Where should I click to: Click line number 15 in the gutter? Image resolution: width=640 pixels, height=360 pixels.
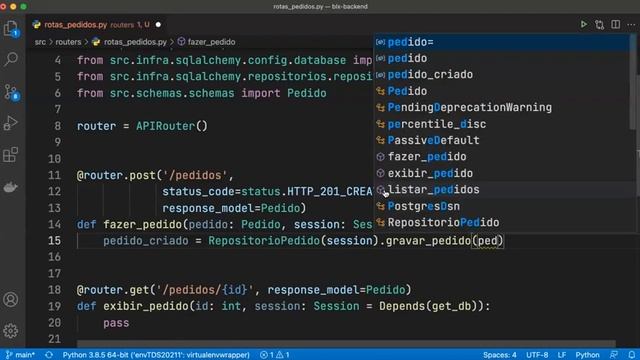(x=54, y=241)
